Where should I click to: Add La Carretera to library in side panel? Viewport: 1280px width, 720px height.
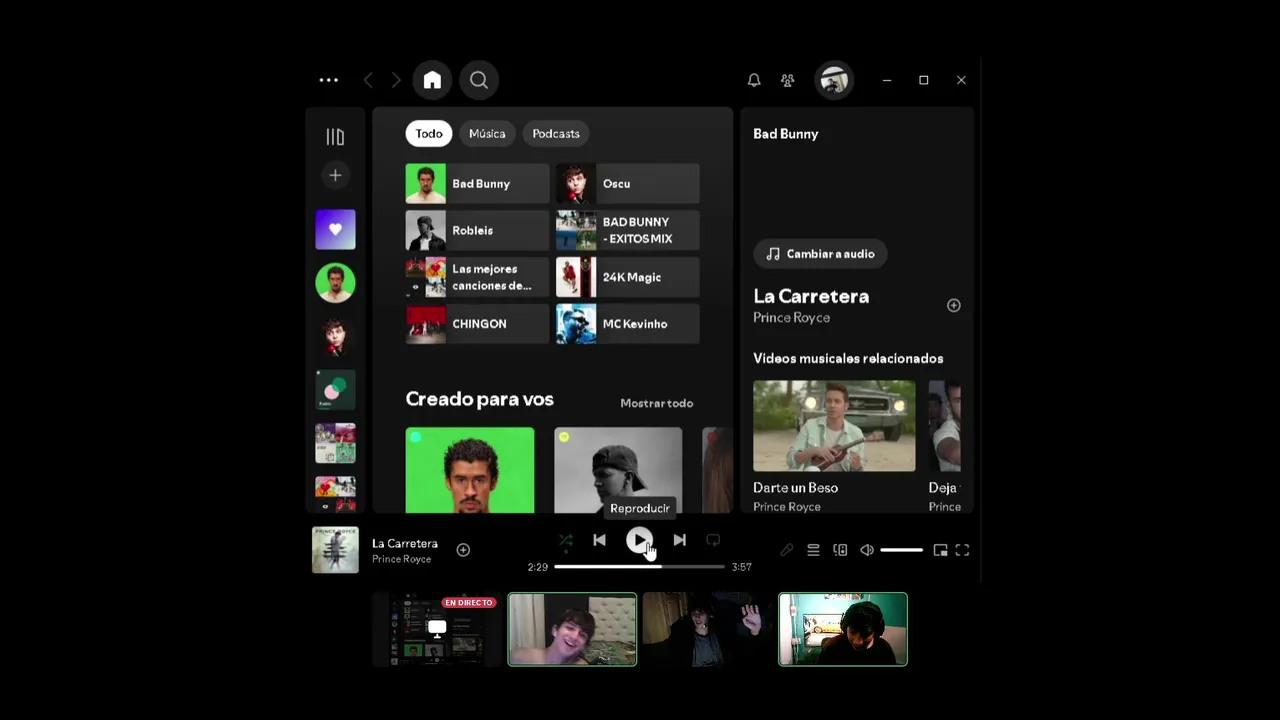pyautogui.click(x=954, y=305)
